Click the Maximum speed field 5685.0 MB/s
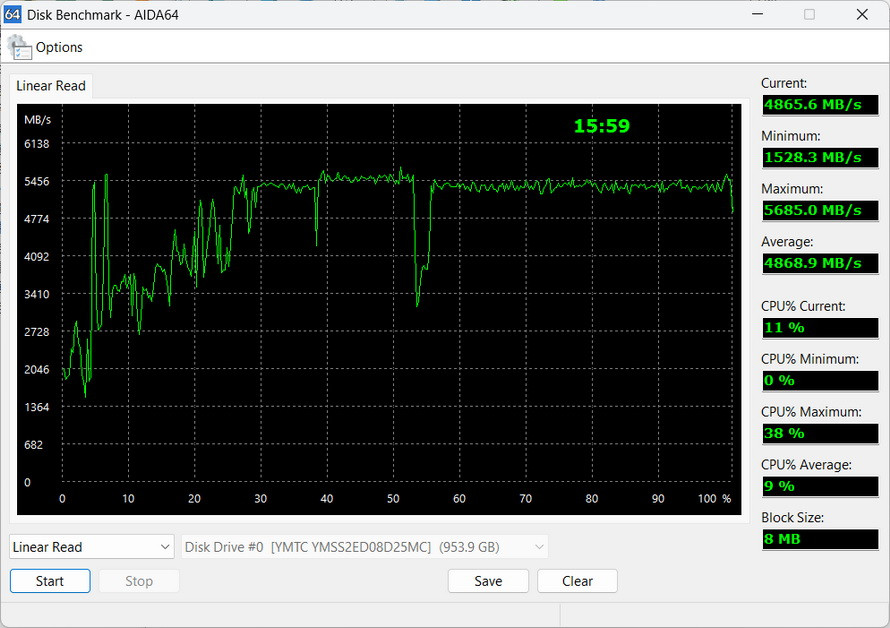 coord(819,210)
